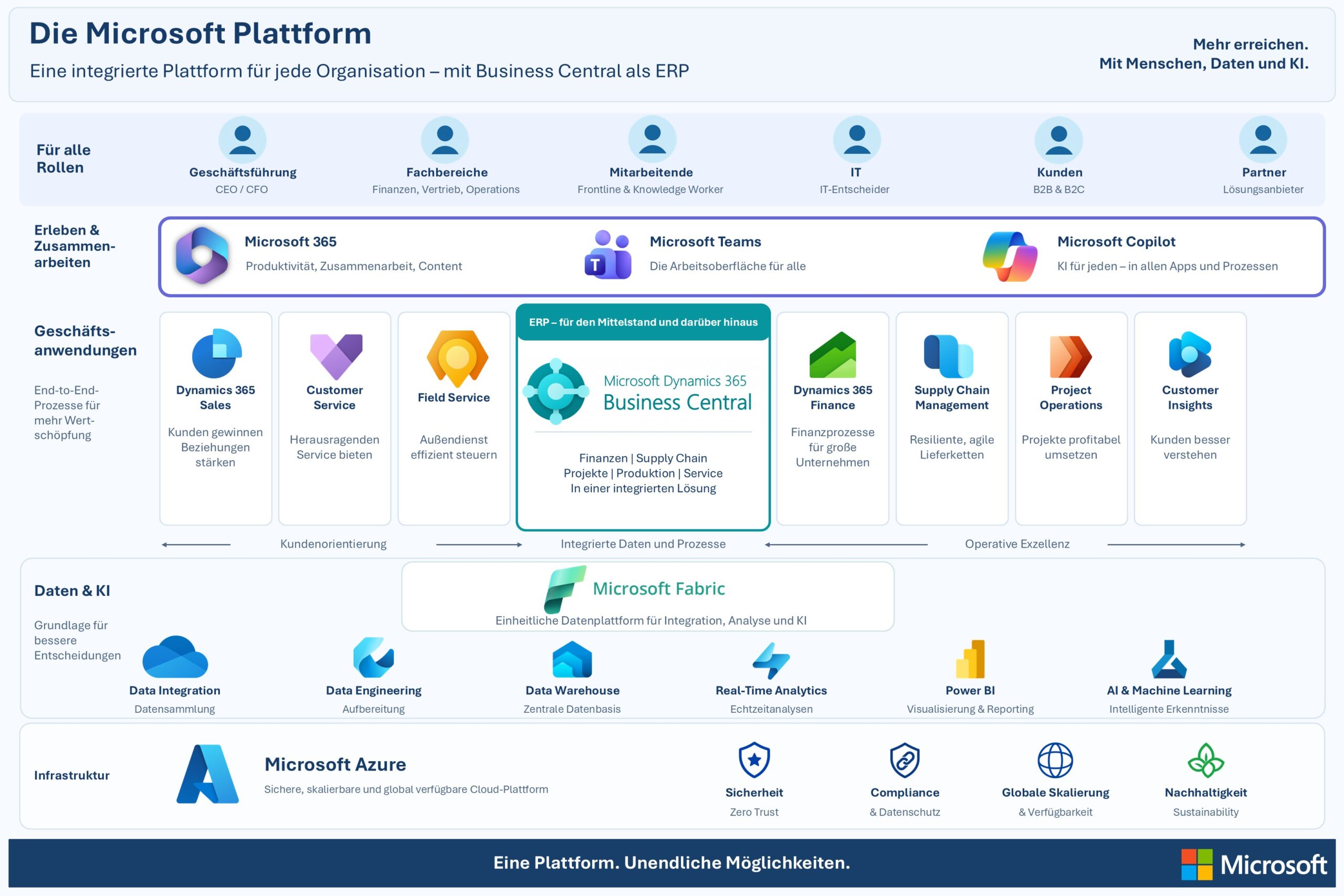The height and width of the screenshot is (896, 1344).
Task: Click the Microsoft Fabric logo icon
Action: [x=564, y=589]
